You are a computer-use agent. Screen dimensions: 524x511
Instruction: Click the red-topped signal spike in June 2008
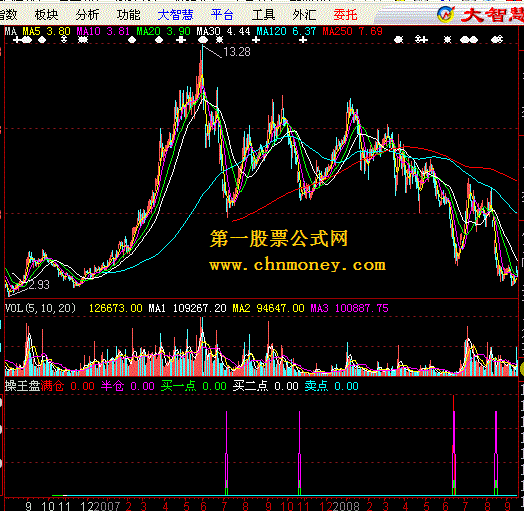point(454,445)
